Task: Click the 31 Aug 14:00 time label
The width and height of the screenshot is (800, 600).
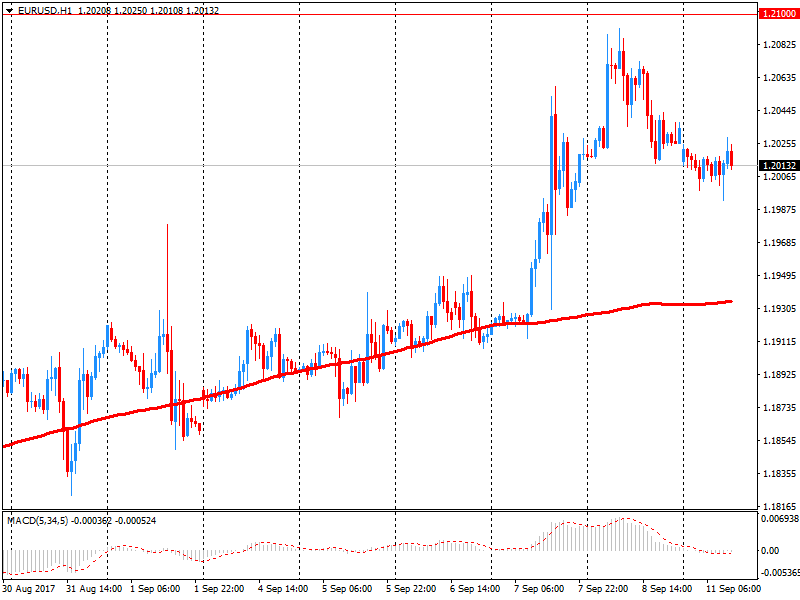Action: (x=94, y=589)
